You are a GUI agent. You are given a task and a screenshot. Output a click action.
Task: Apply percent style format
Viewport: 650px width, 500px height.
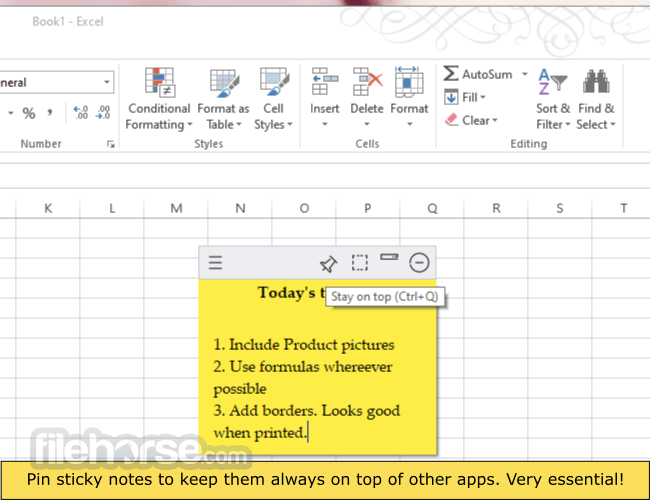pyautogui.click(x=29, y=113)
